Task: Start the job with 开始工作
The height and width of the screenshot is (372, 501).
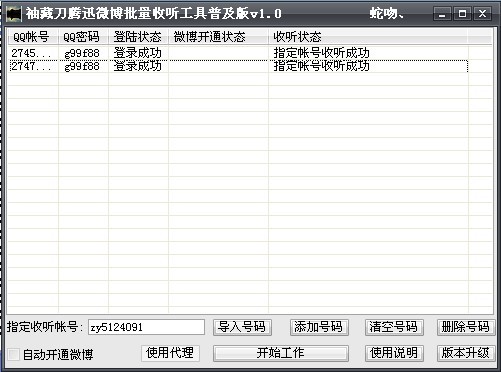Action: point(281,353)
